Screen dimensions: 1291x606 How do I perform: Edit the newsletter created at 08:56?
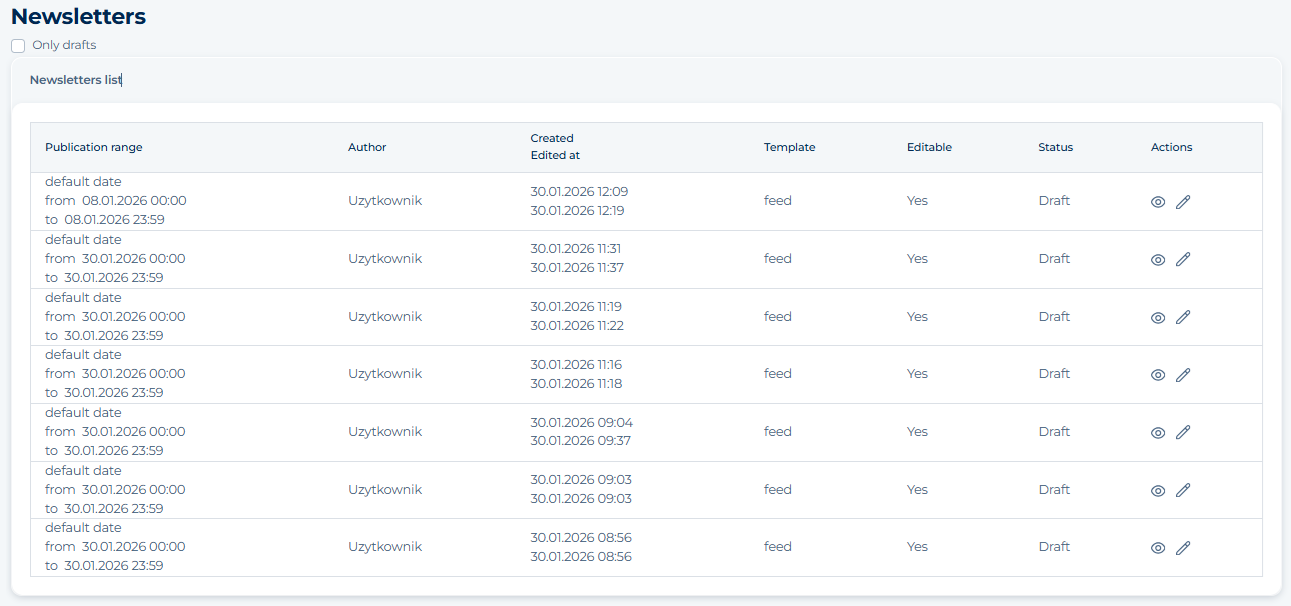pos(1183,548)
